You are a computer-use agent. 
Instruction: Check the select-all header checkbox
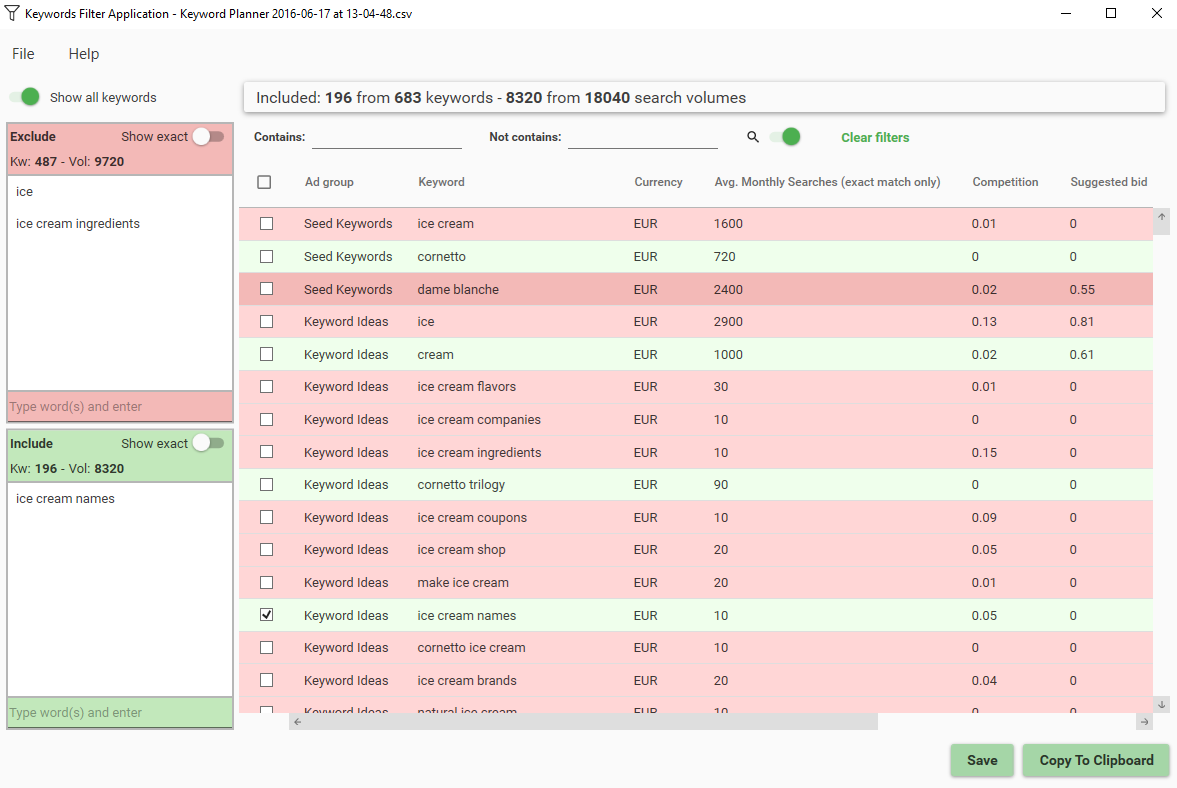pyautogui.click(x=264, y=182)
